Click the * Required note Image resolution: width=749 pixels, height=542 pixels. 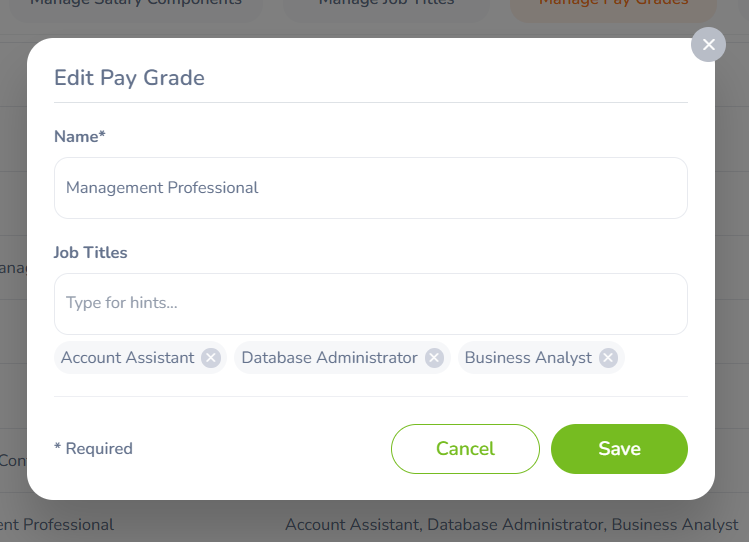click(x=93, y=448)
